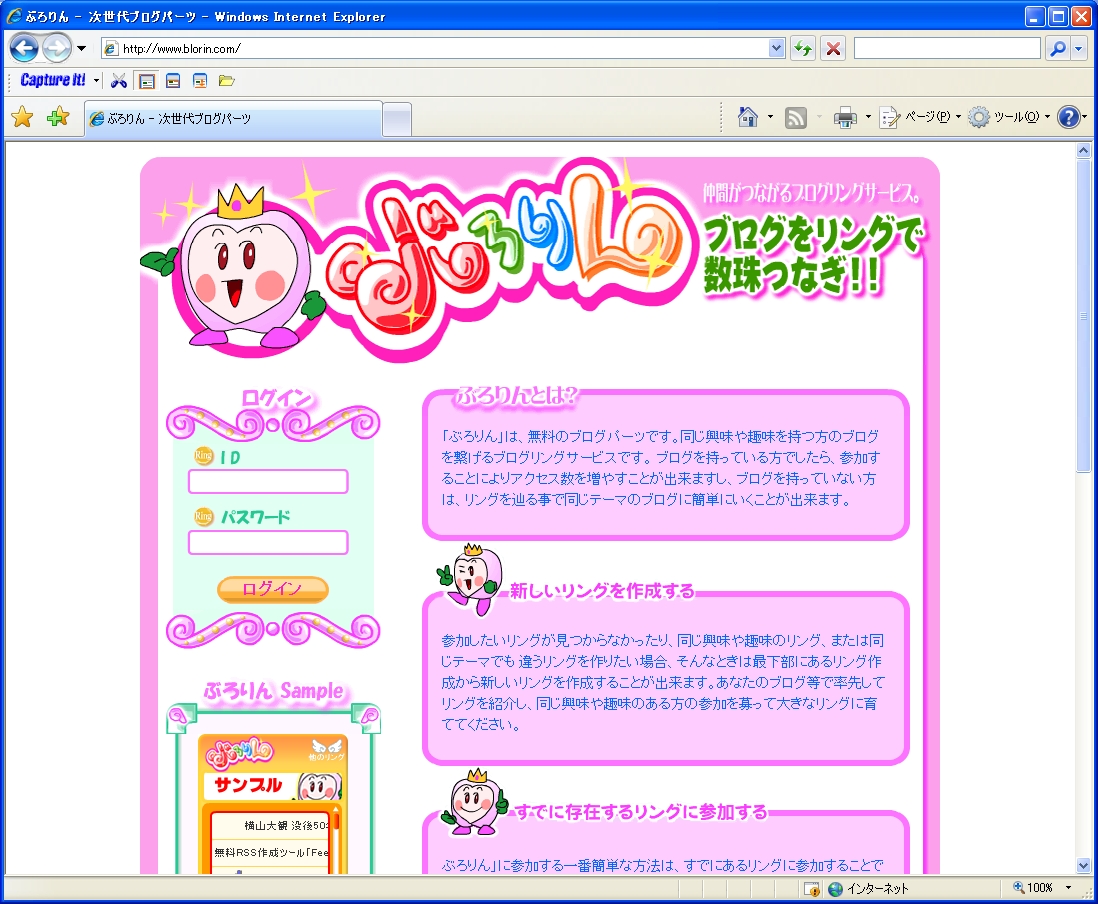Open the ページ(P) menu
Image resolution: width=1098 pixels, height=904 pixels.
920,117
